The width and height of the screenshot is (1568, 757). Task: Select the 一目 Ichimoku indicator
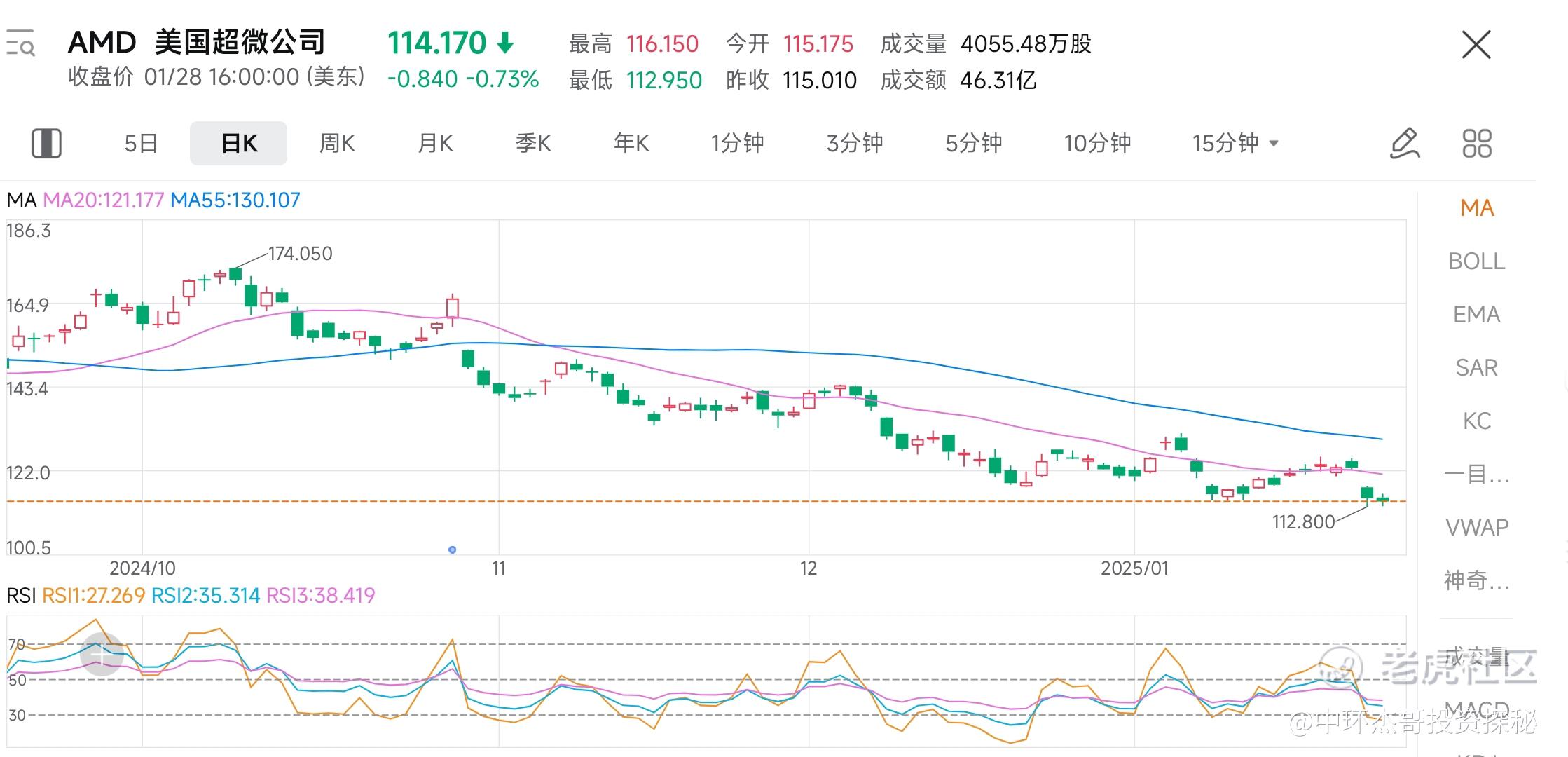click(1477, 475)
